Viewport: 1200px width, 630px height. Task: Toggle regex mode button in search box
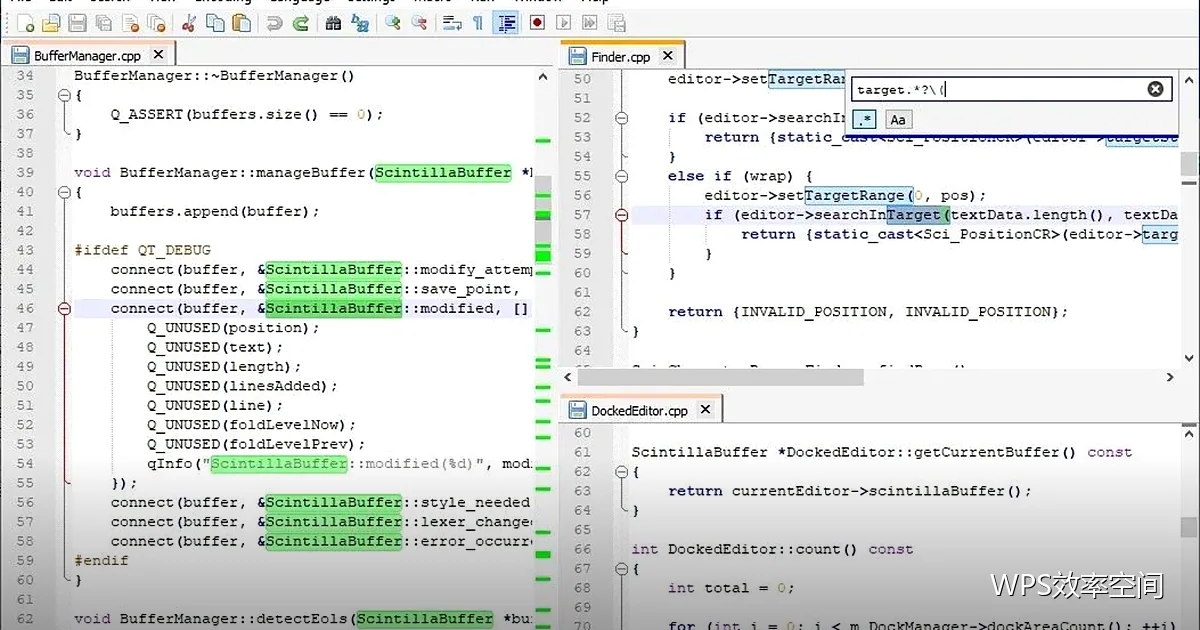pyautogui.click(x=865, y=120)
